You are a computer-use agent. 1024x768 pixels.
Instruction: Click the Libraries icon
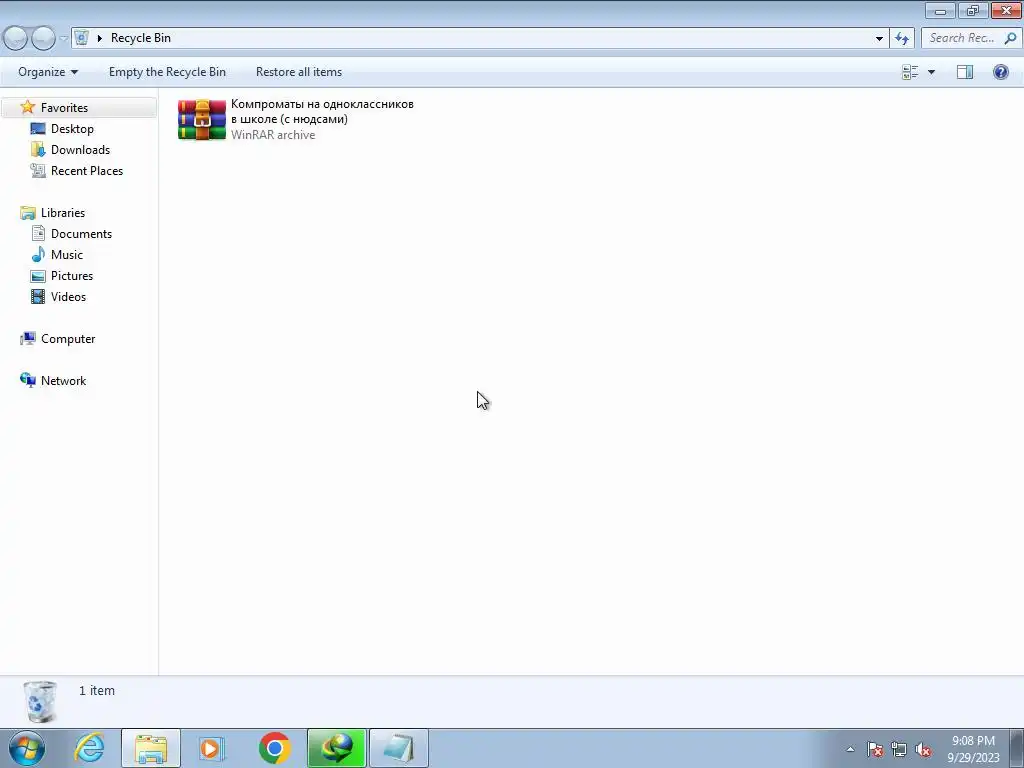coord(27,213)
